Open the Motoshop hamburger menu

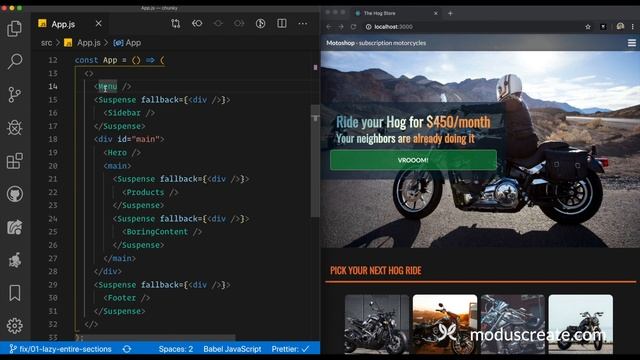(631, 43)
